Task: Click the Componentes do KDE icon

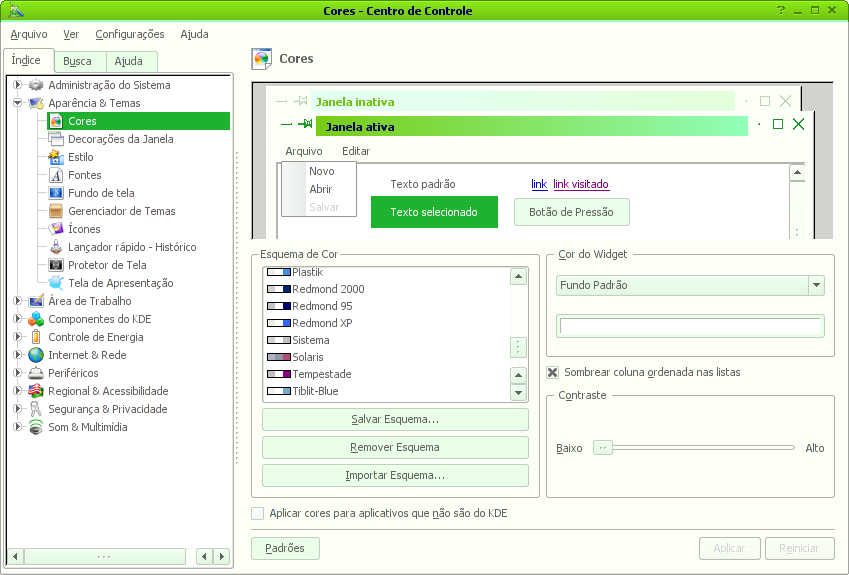Action: coord(36,319)
